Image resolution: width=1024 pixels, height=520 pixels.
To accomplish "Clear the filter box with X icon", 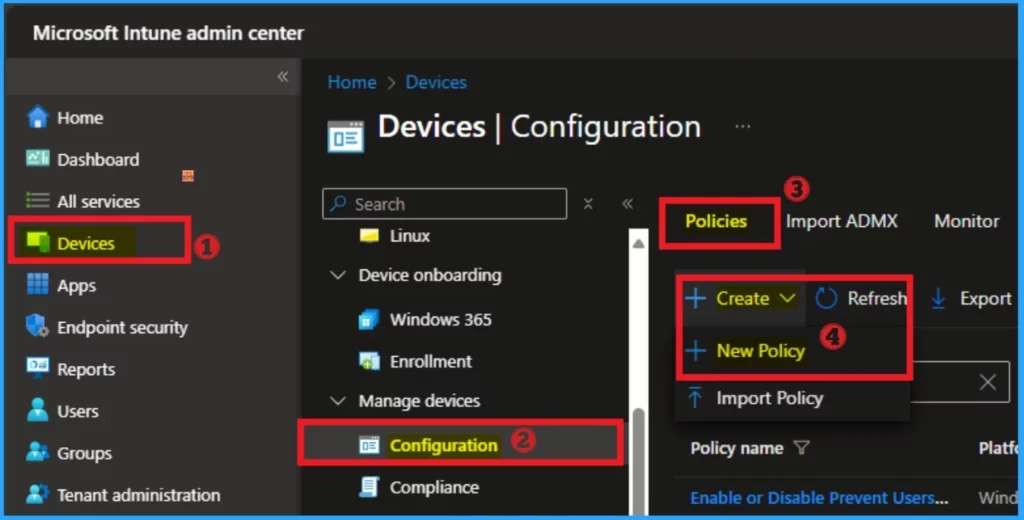I will pyautogui.click(x=987, y=382).
